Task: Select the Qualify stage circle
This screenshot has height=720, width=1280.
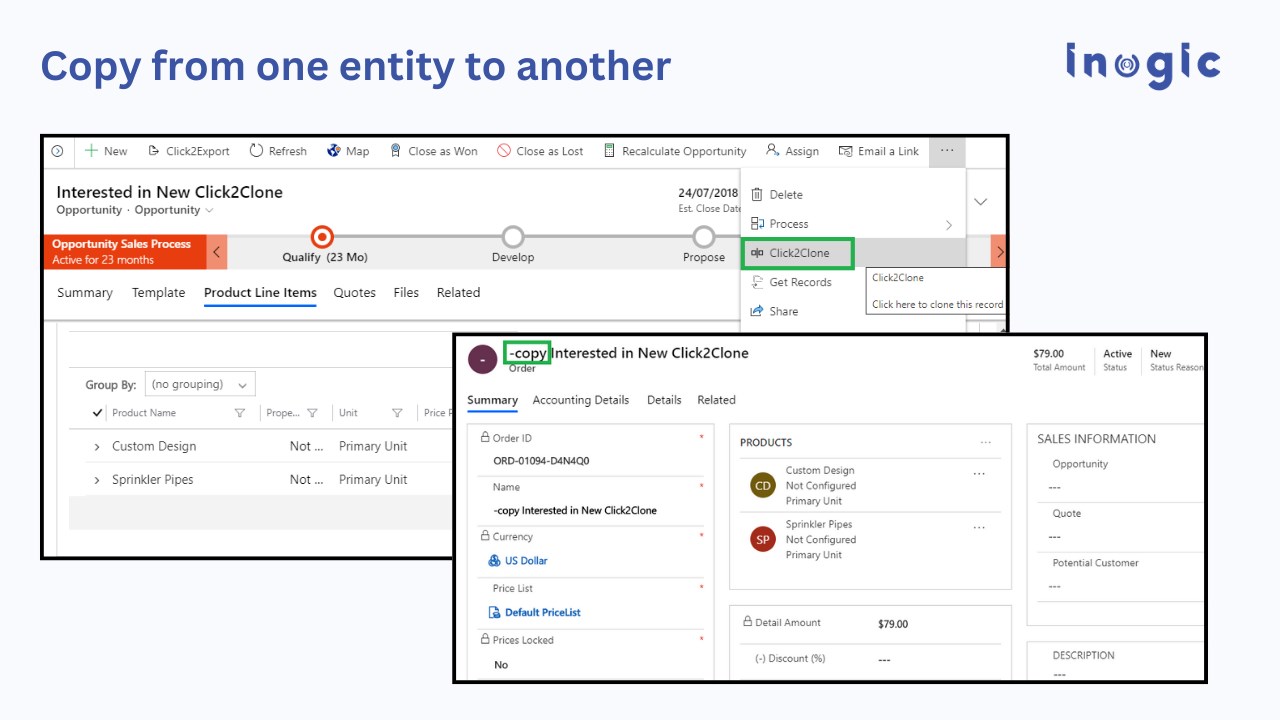Action: click(322, 237)
